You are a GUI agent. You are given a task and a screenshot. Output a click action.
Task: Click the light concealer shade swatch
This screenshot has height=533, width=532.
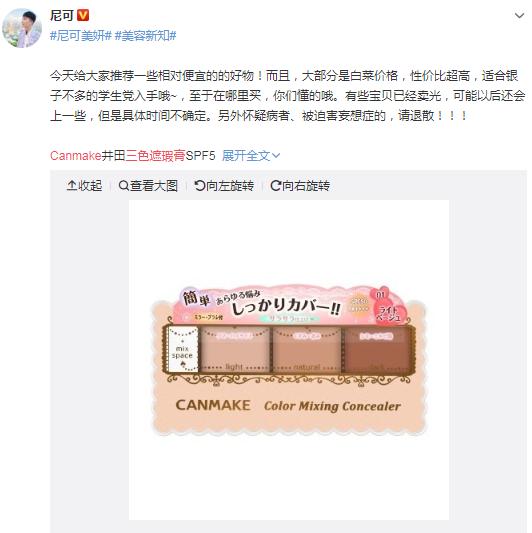point(235,349)
